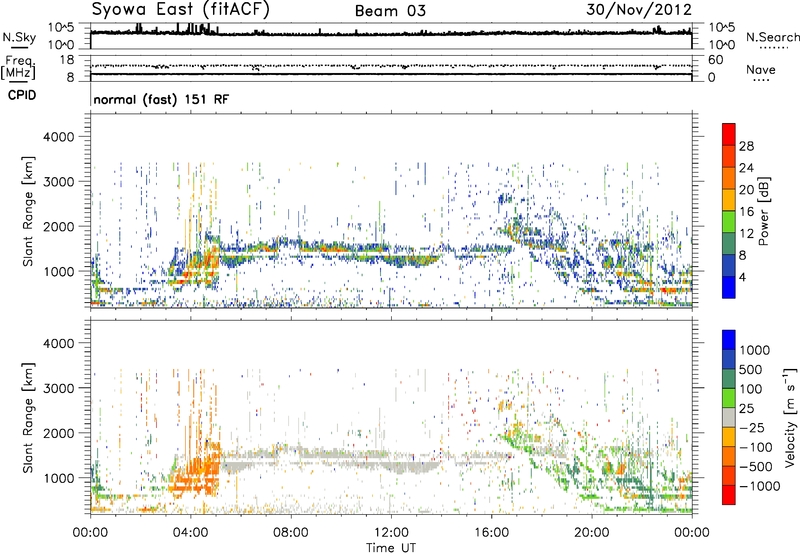800x554 pixels.
Task: Click the 'Freq. [MHz]' label
Action: [x=18, y=68]
